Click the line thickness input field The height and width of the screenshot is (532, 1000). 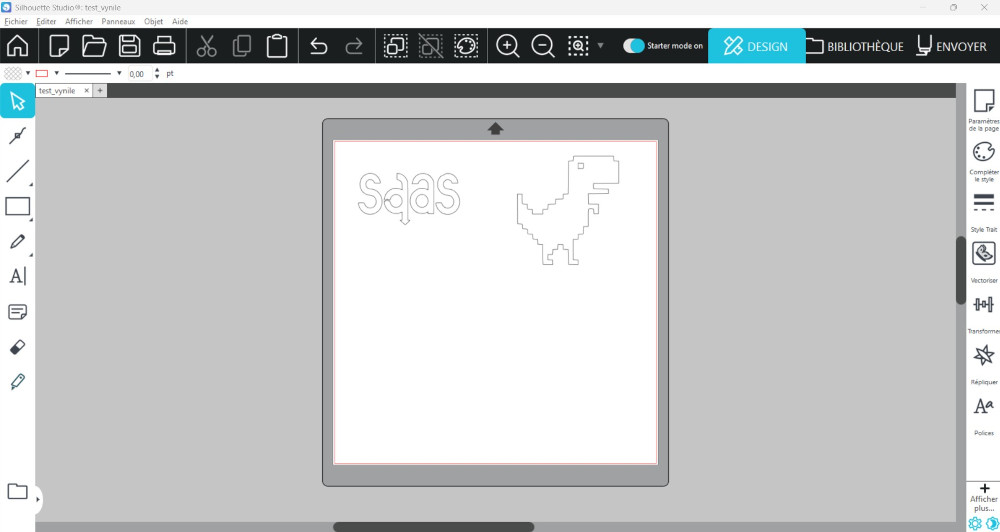(x=140, y=73)
